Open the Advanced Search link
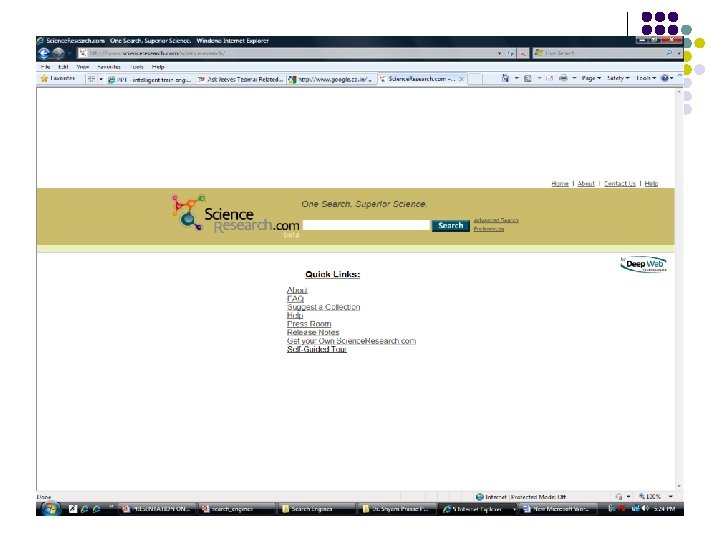The width and height of the screenshot is (720, 540). tap(496, 220)
